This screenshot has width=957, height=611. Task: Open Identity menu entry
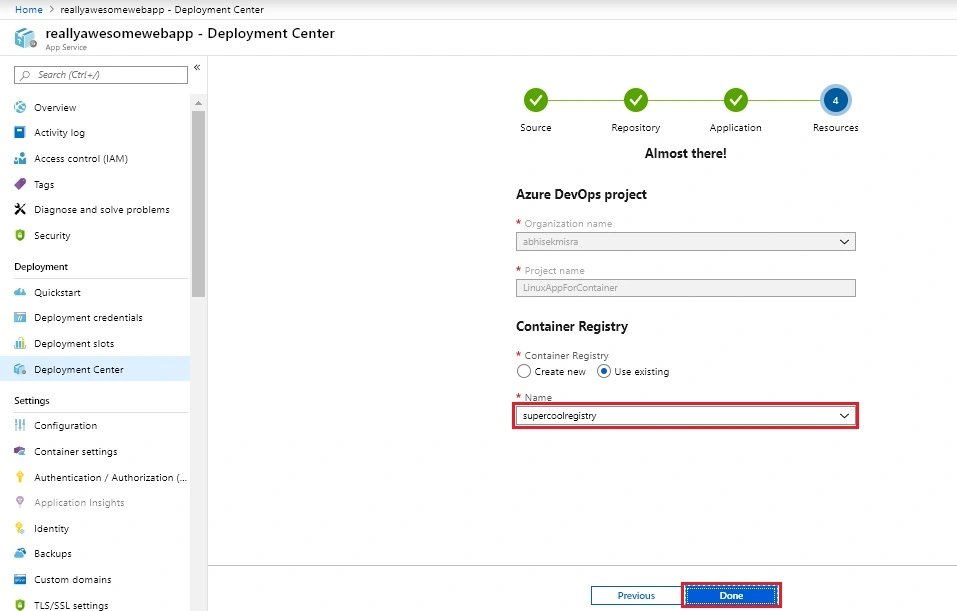[x=51, y=529]
